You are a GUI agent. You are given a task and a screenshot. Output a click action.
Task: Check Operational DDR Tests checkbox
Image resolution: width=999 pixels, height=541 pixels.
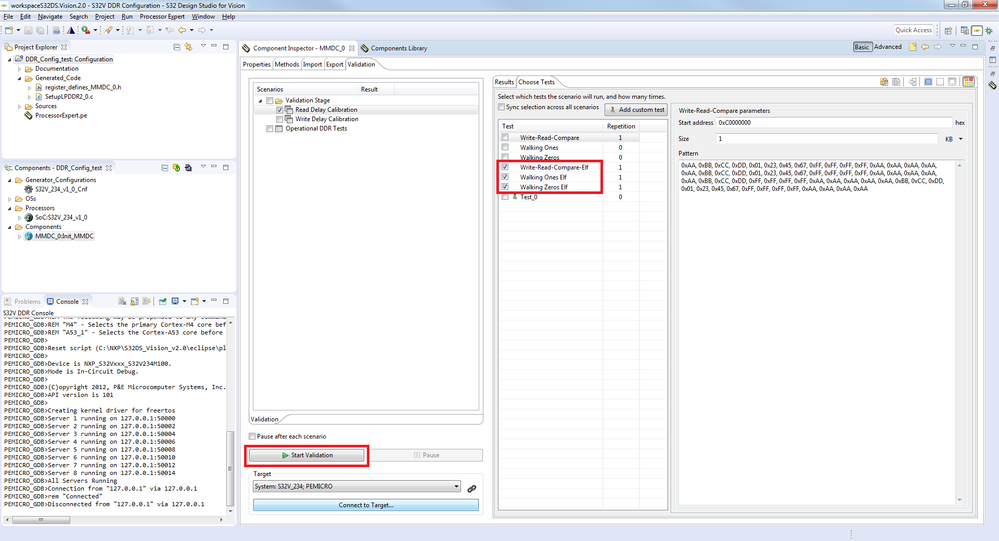tap(270, 129)
